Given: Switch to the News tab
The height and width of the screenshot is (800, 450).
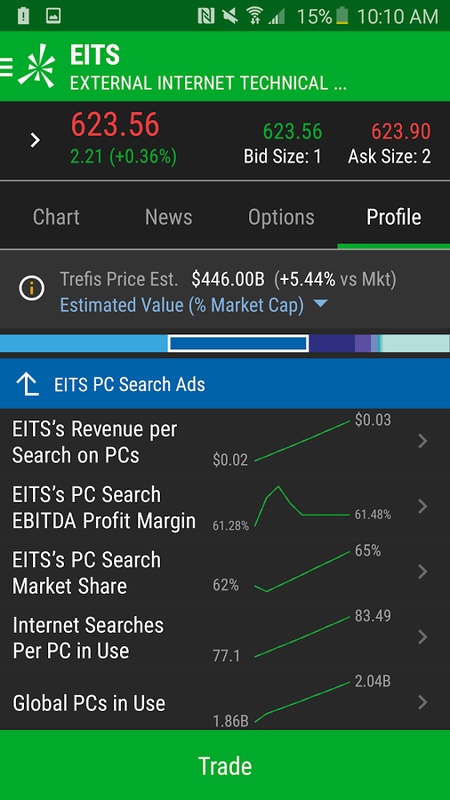Looking at the screenshot, I should [x=169, y=217].
